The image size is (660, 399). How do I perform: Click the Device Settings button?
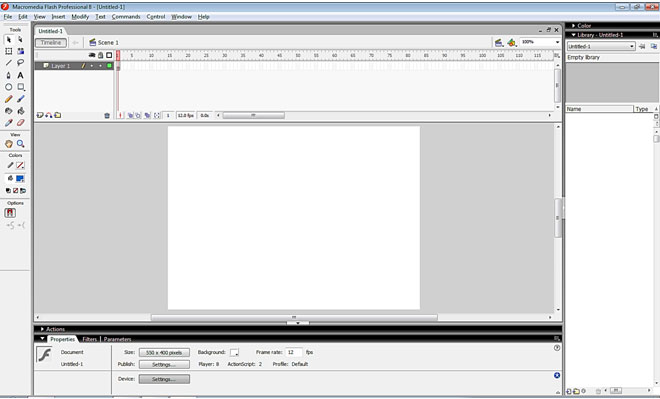[x=164, y=379]
